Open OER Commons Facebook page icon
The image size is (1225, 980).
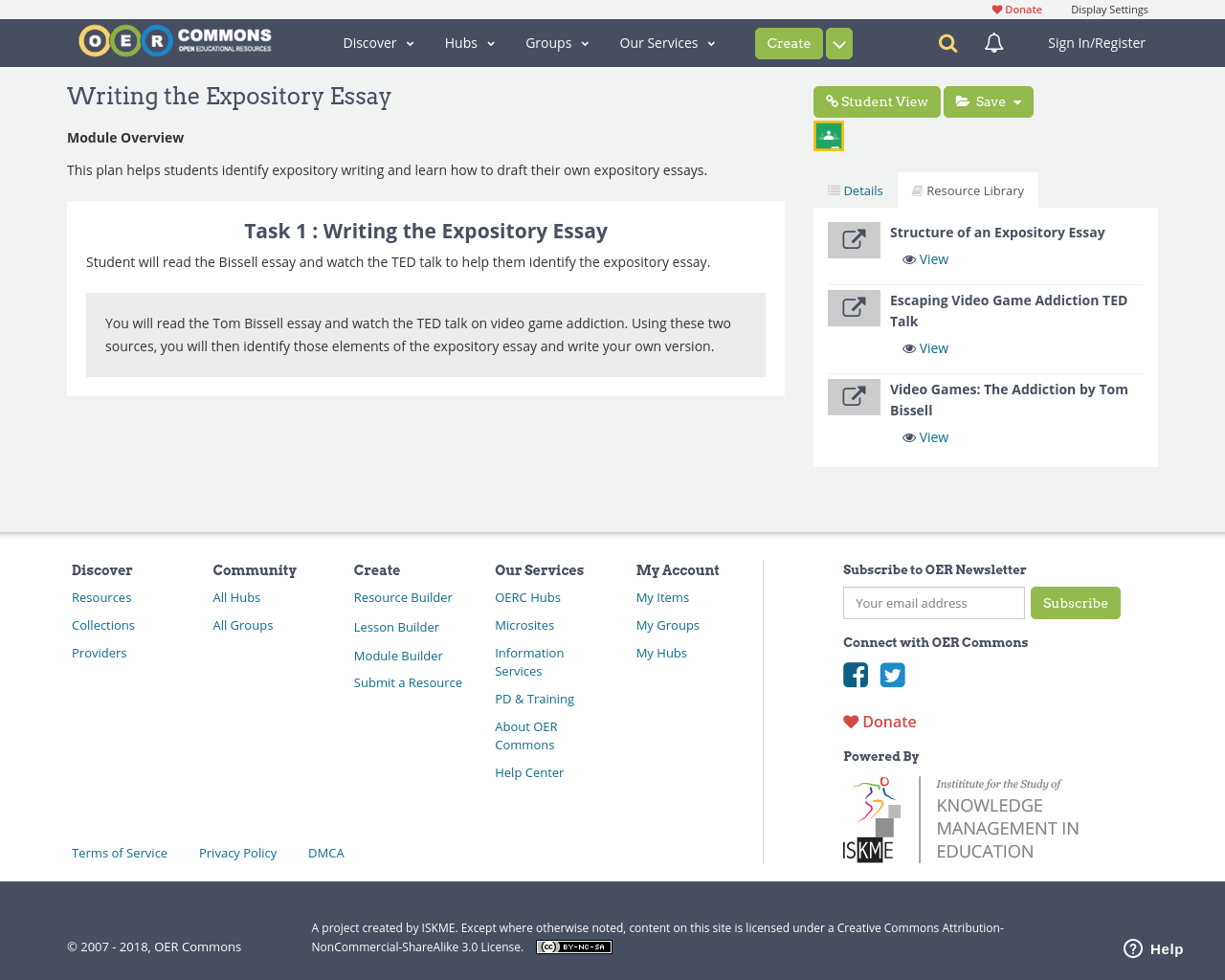(856, 675)
